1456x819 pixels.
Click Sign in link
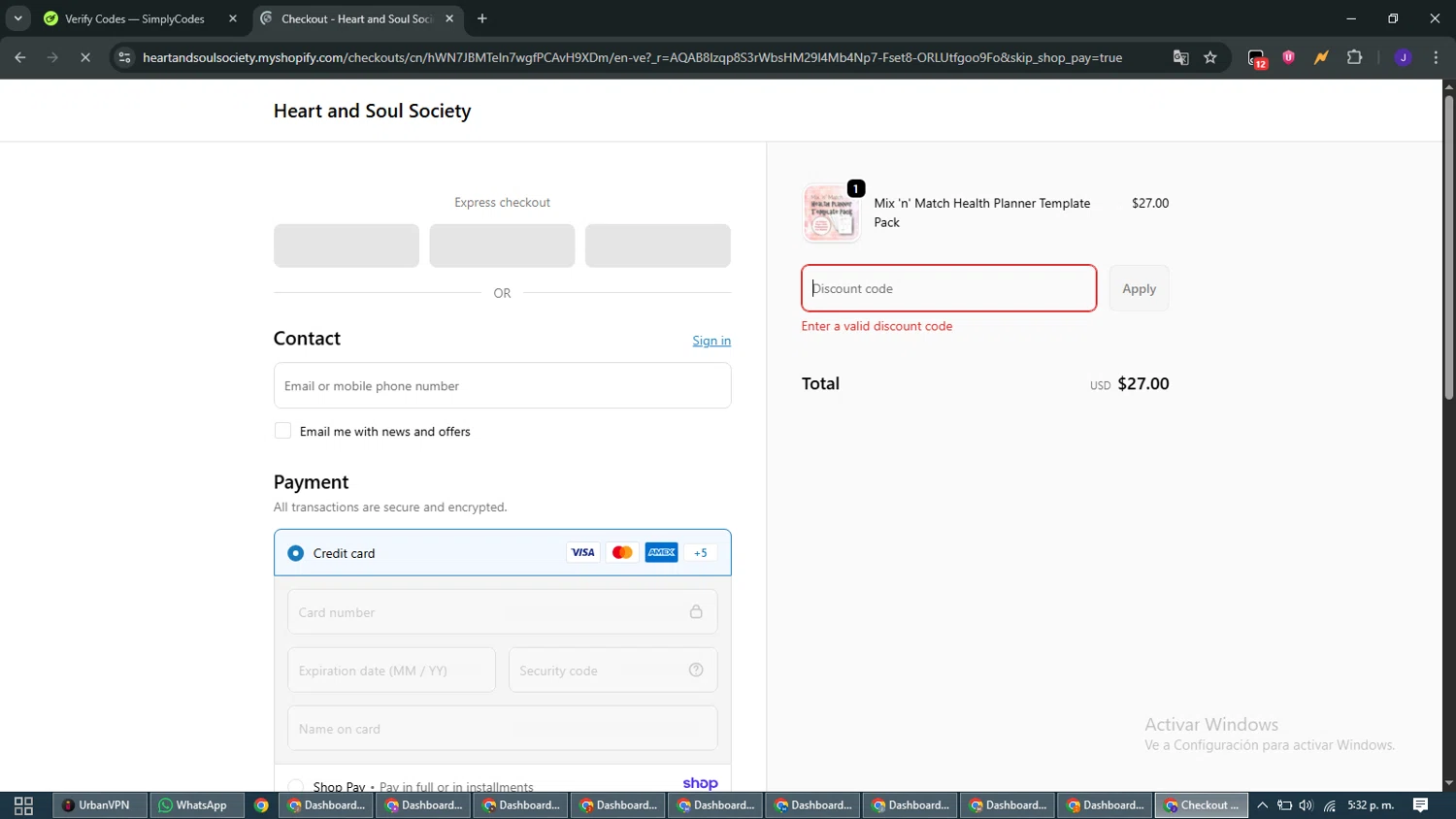click(711, 341)
